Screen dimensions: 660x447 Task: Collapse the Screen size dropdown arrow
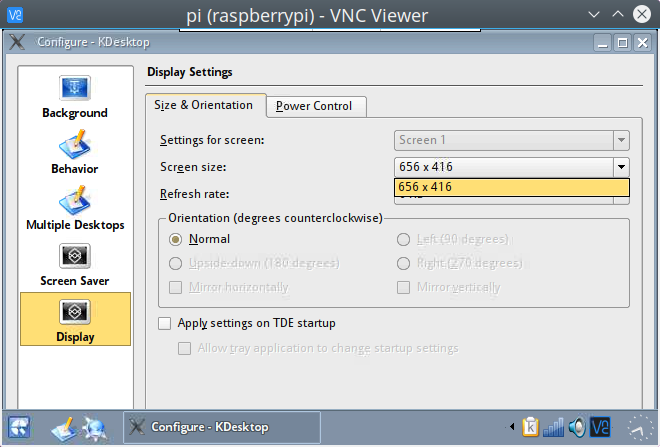pos(621,167)
